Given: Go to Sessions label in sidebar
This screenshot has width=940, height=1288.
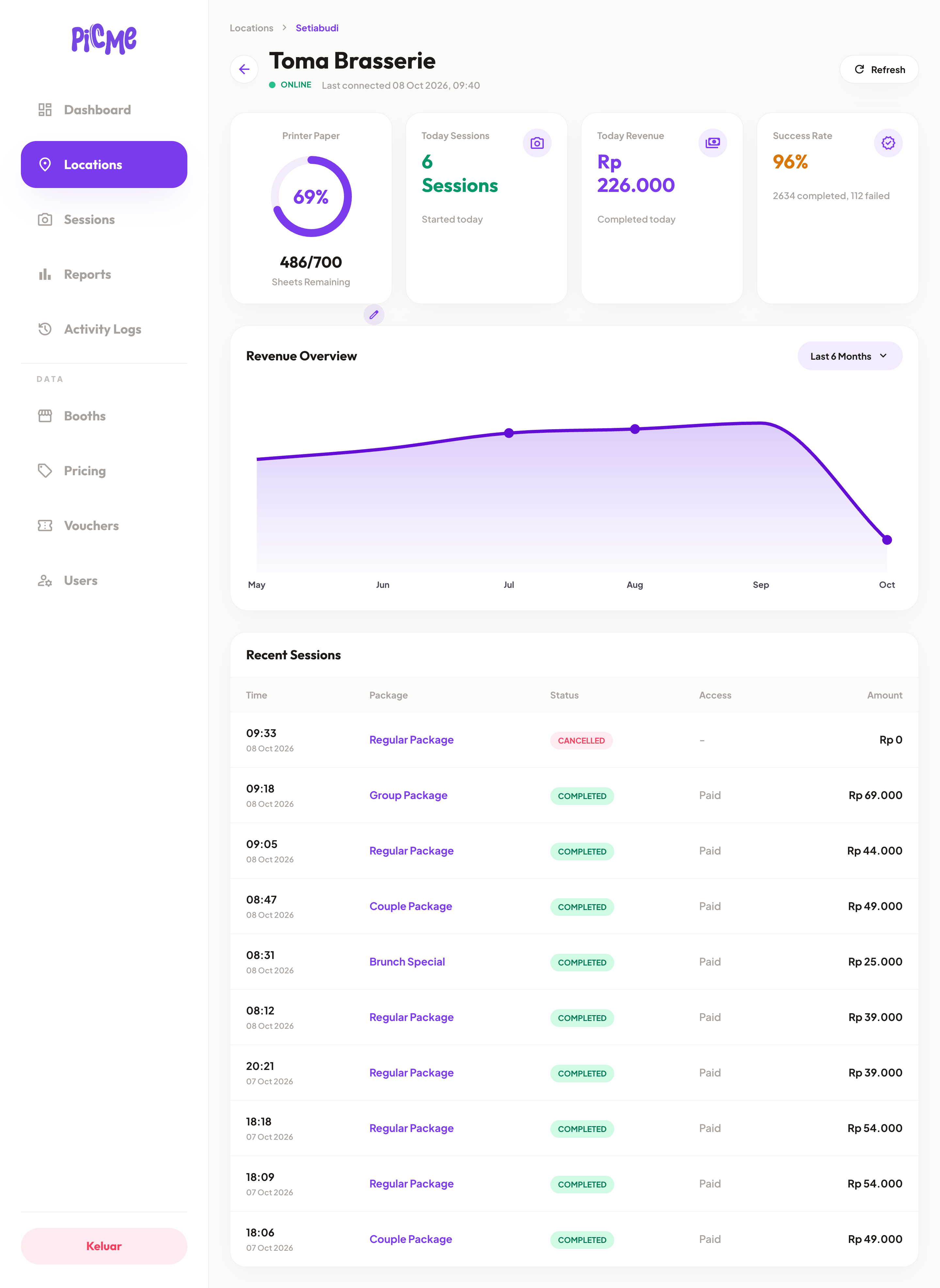Looking at the screenshot, I should click(x=89, y=220).
